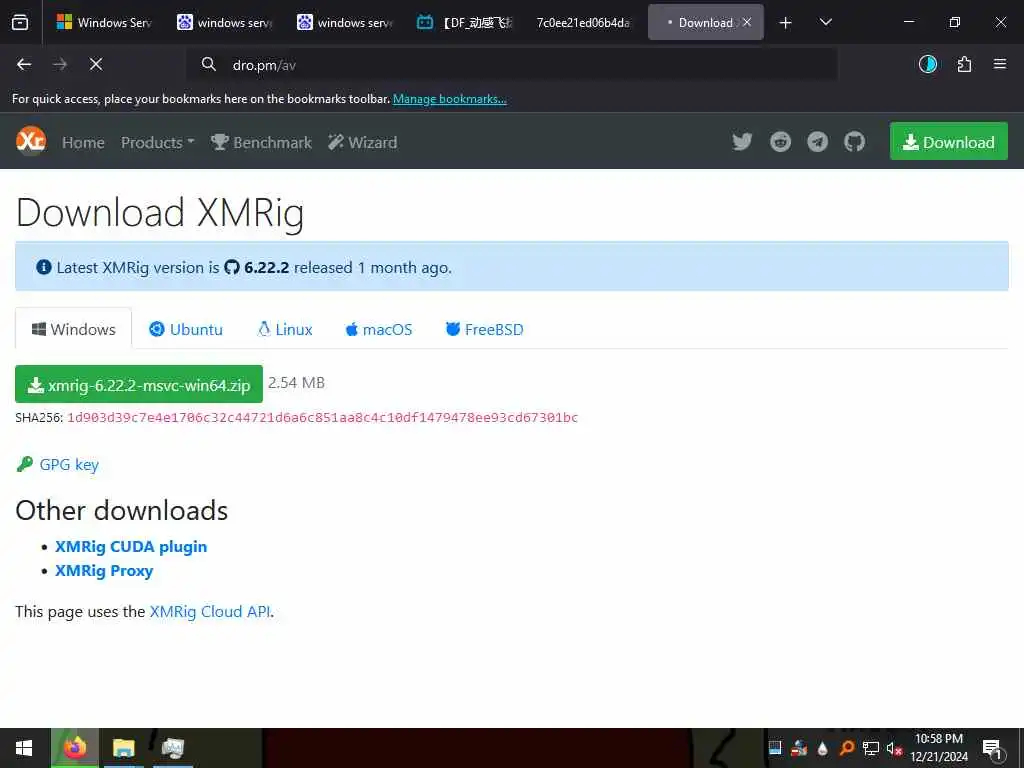The image size is (1024, 768).
Task: Click the green key icon next to GPG key
Action: click(25, 464)
